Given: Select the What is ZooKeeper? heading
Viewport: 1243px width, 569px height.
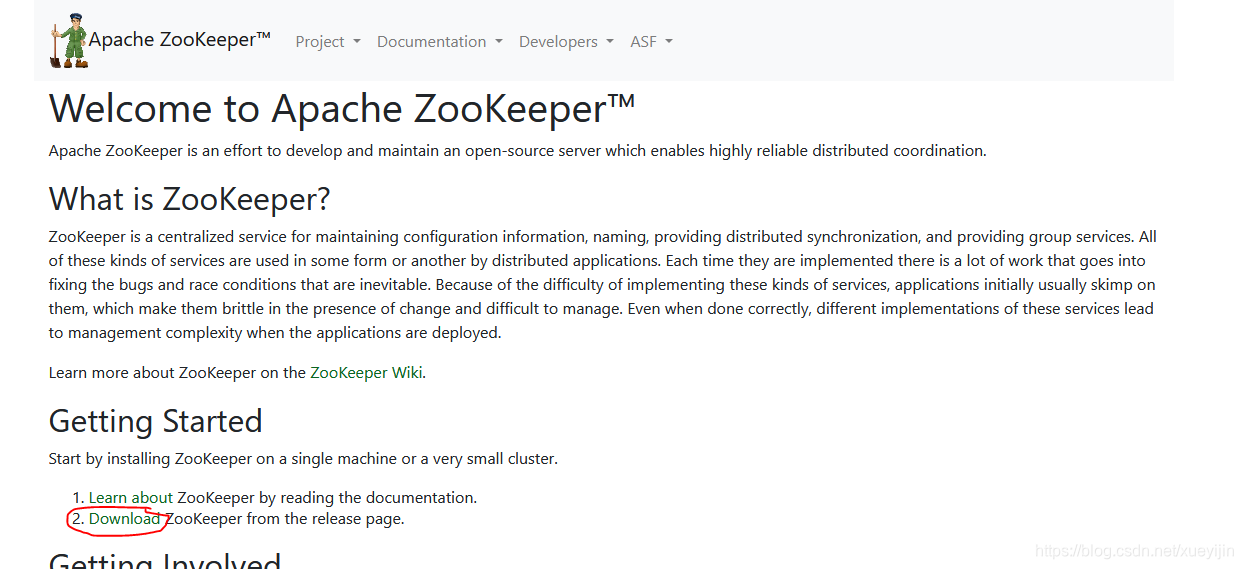Looking at the screenshot, I should (x=190, y=199).
